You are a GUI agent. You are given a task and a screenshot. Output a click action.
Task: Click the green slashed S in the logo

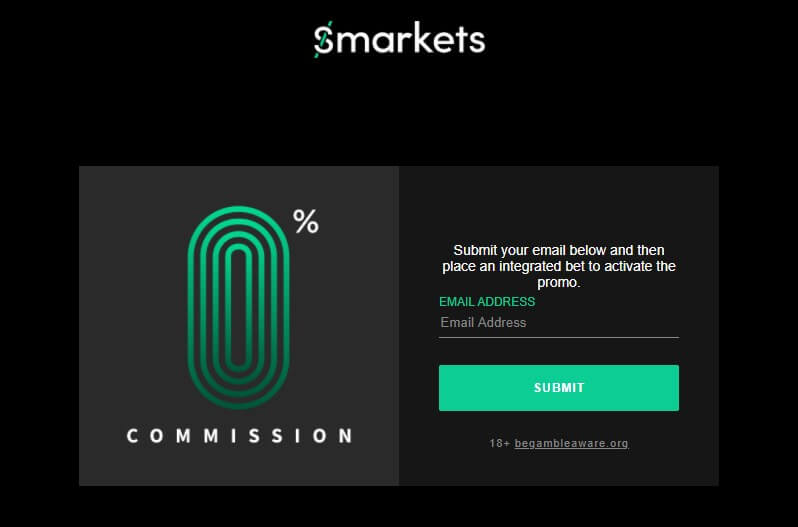point(323,40)
